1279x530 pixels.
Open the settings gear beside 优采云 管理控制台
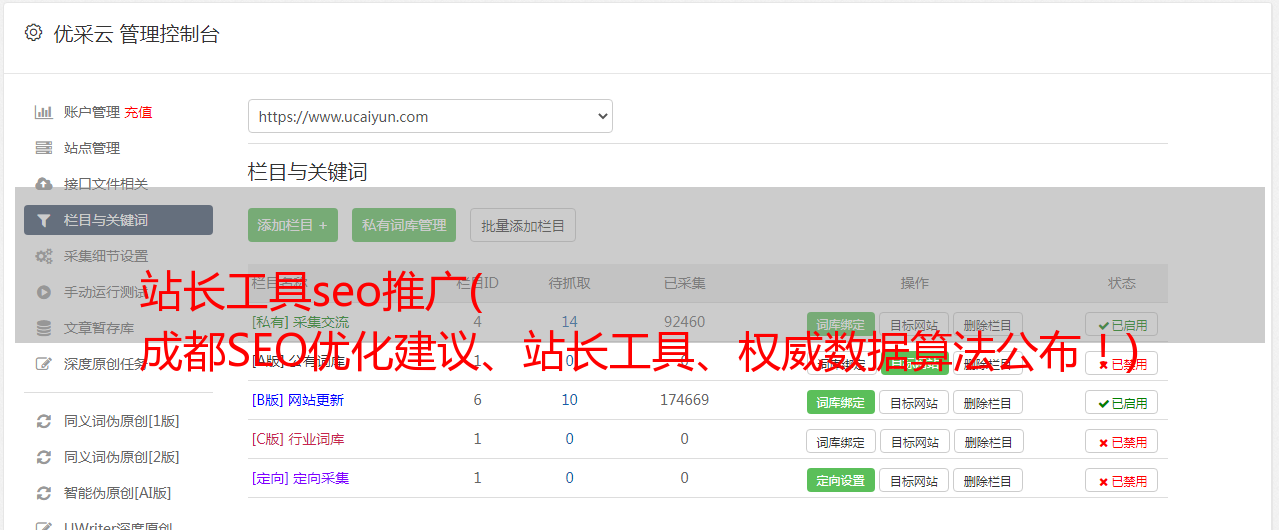[x=33, y=33]
